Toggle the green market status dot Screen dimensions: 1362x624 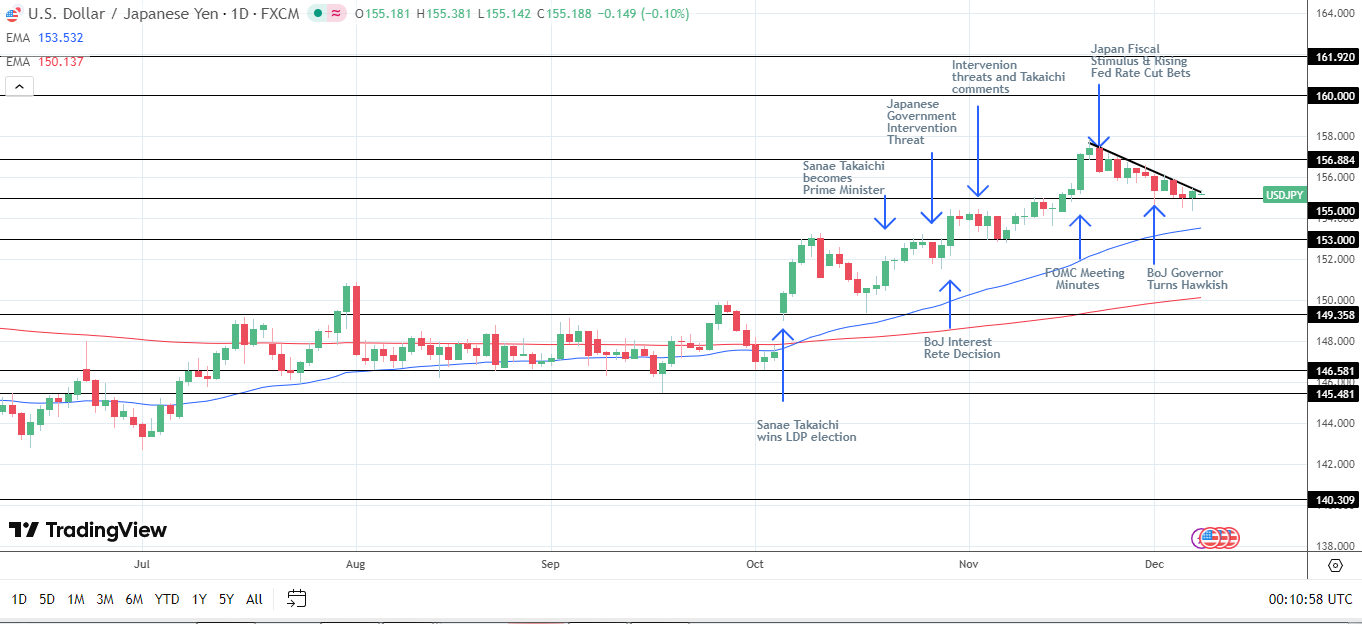pyautogui.click(x=318, y=13)
